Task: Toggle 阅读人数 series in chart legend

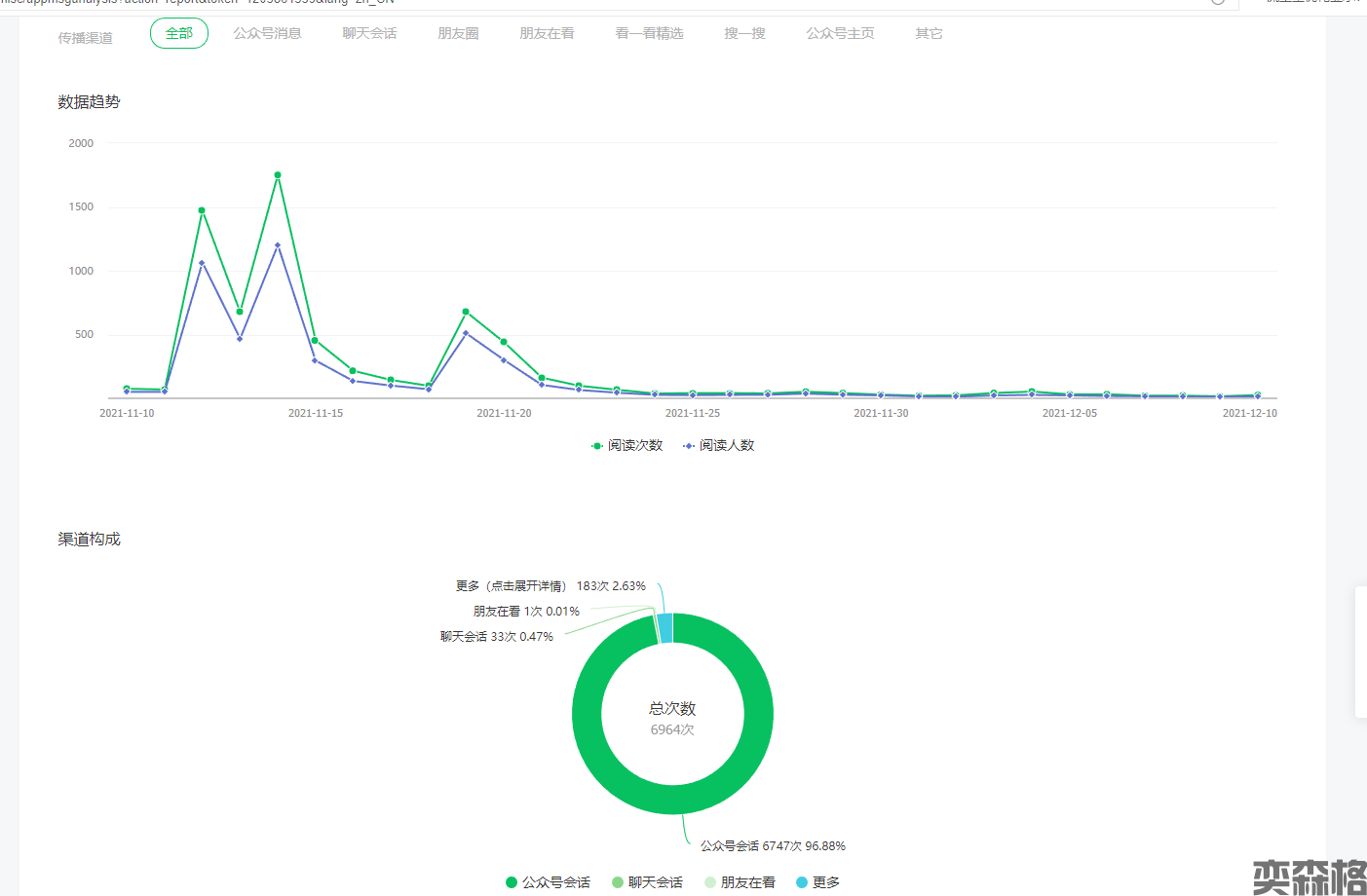Action: [x=719, y=445]
